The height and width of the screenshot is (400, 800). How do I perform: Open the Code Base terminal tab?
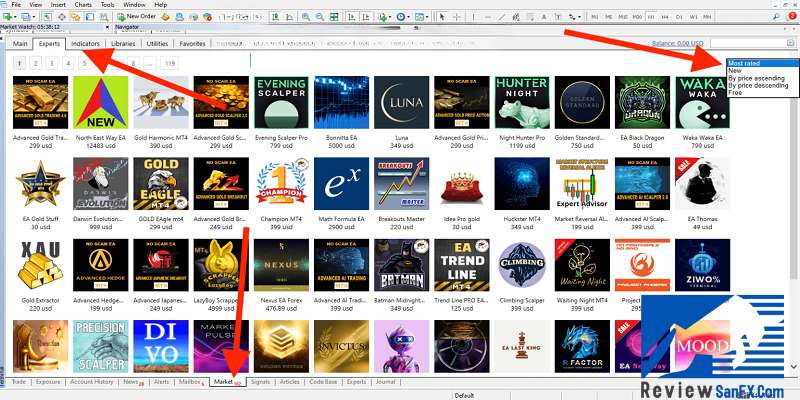pyautogui.click(x=323, y=382)
